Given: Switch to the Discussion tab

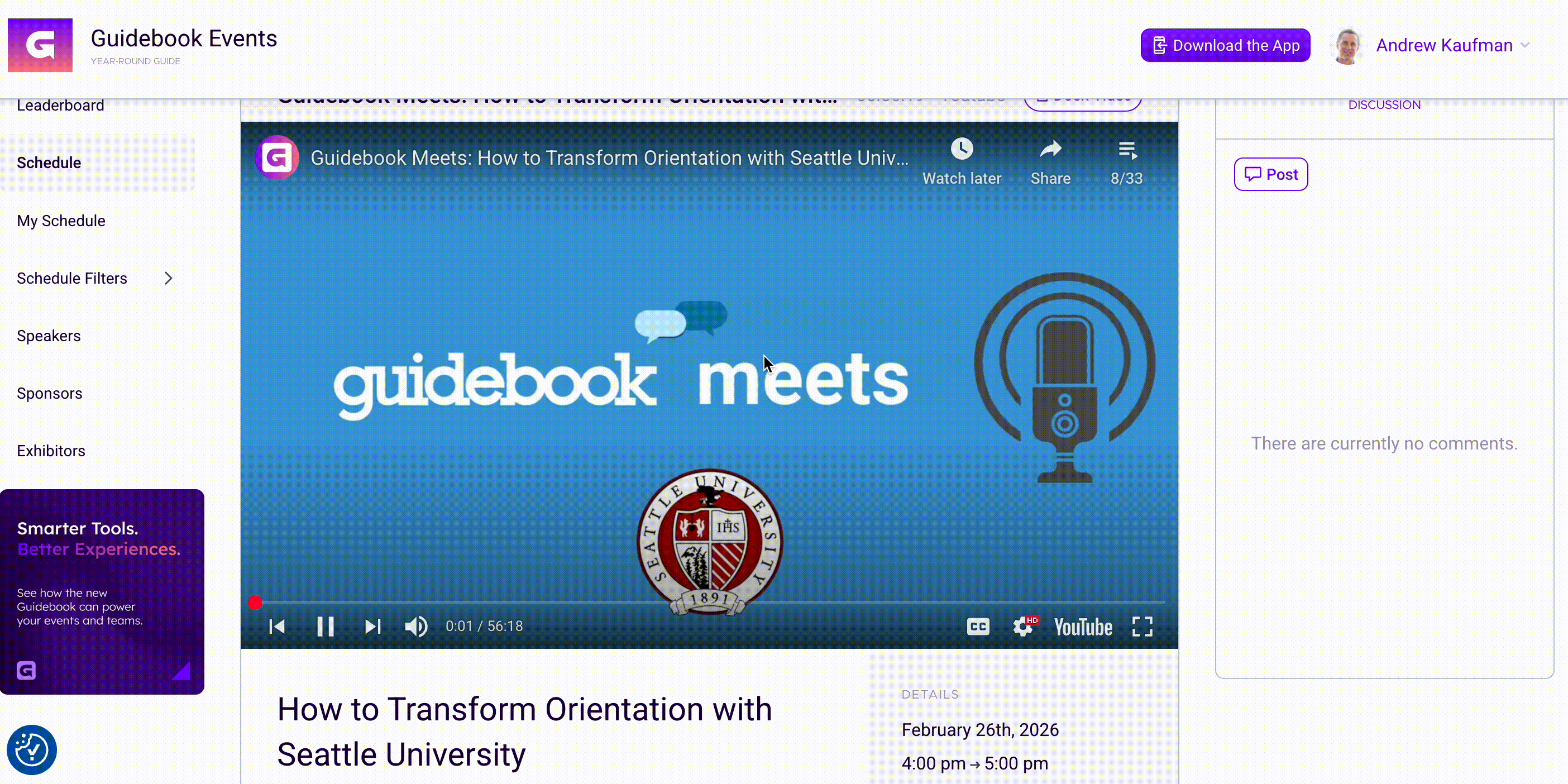Looking at the screenshot, I should click(x=1384, y=104).
